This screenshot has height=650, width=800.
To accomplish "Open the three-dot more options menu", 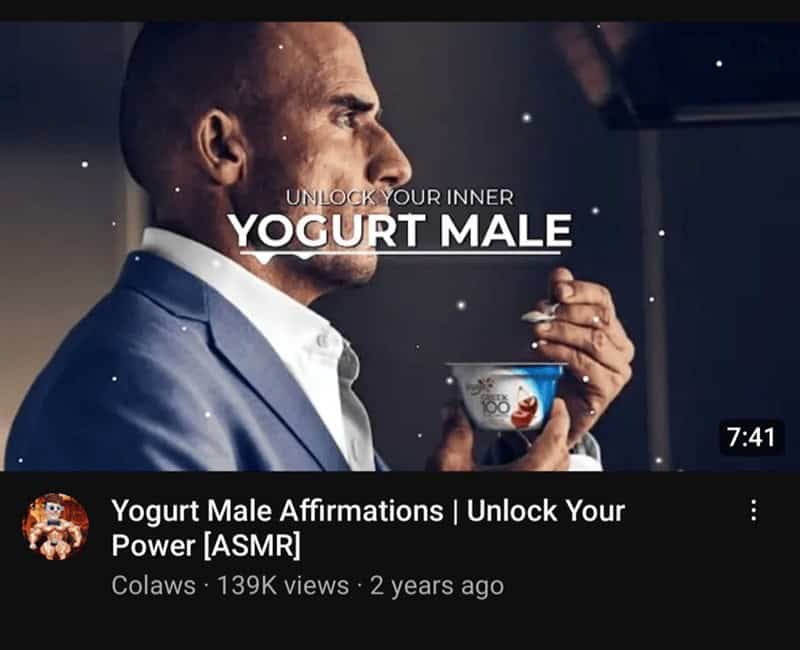I will 753,510.
